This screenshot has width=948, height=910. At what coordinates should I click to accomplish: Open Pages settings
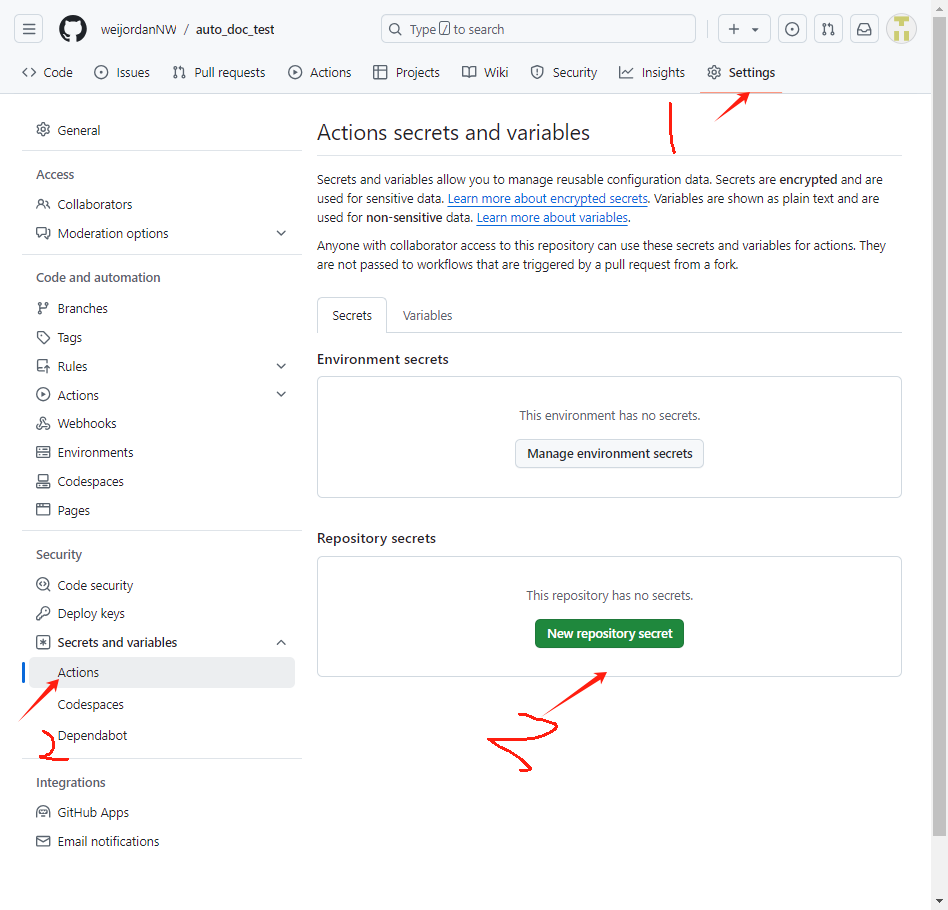pyautogui.click(x=161, y=510)
